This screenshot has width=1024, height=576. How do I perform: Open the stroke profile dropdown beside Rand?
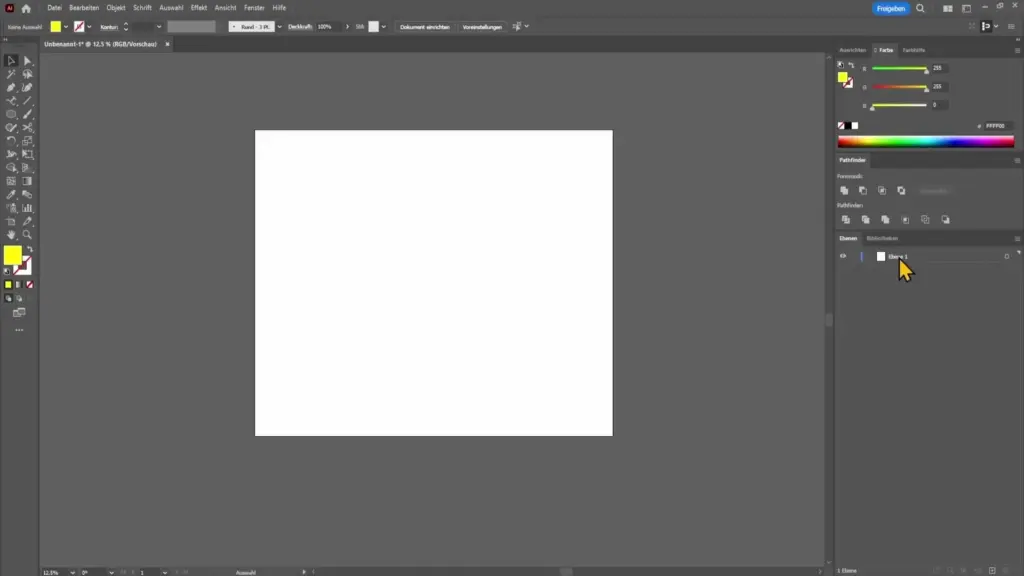(x=279, y=26)
